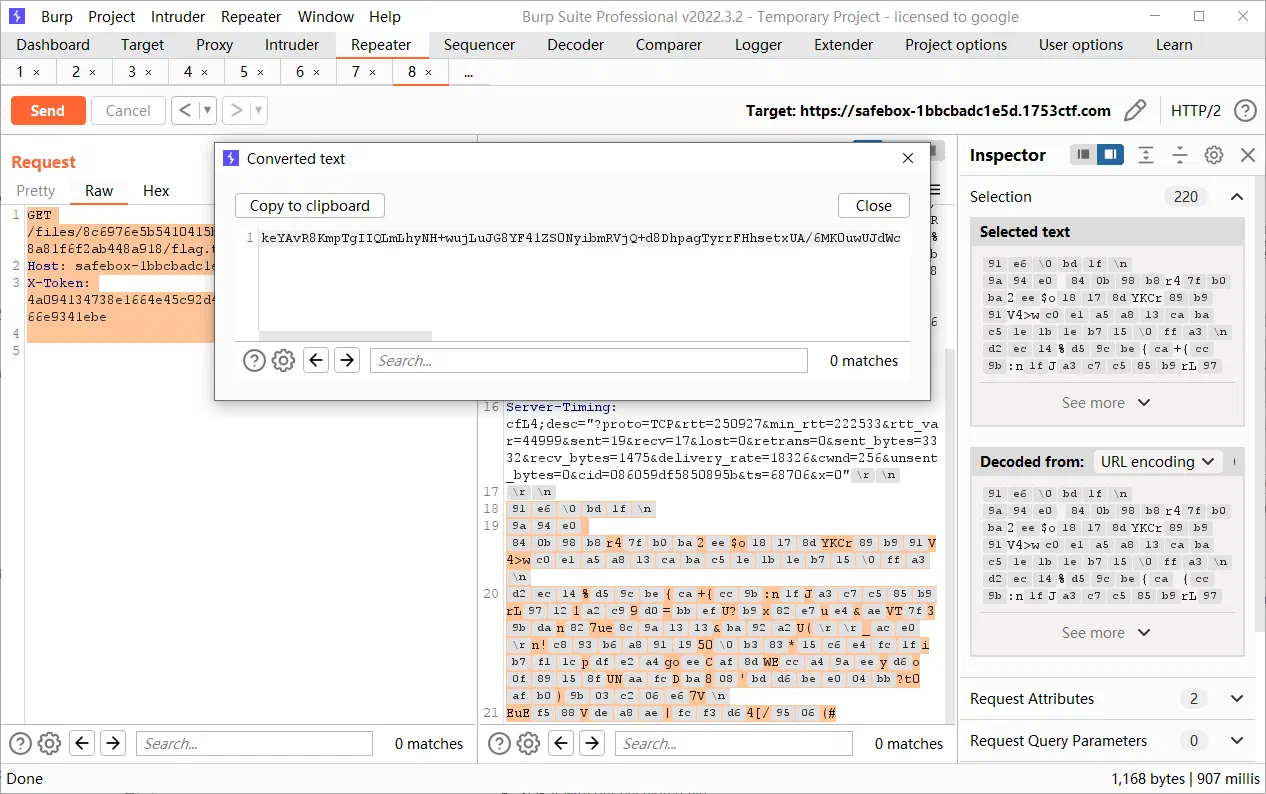The height and width of the screenshot is (794, 1266).
Task: Open Repeater help question mark icon
Action: tap(1245, 110)
